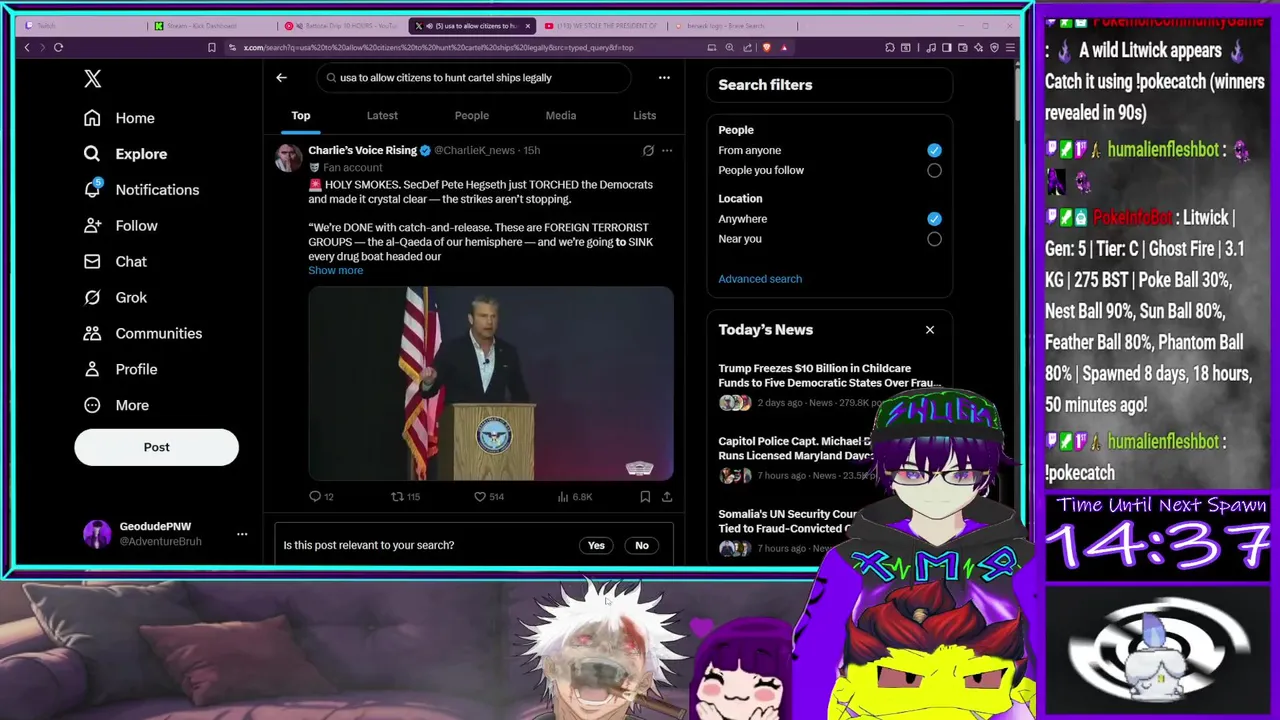
Task: Open Communities in the sidebar
Action: coord(142,334)
